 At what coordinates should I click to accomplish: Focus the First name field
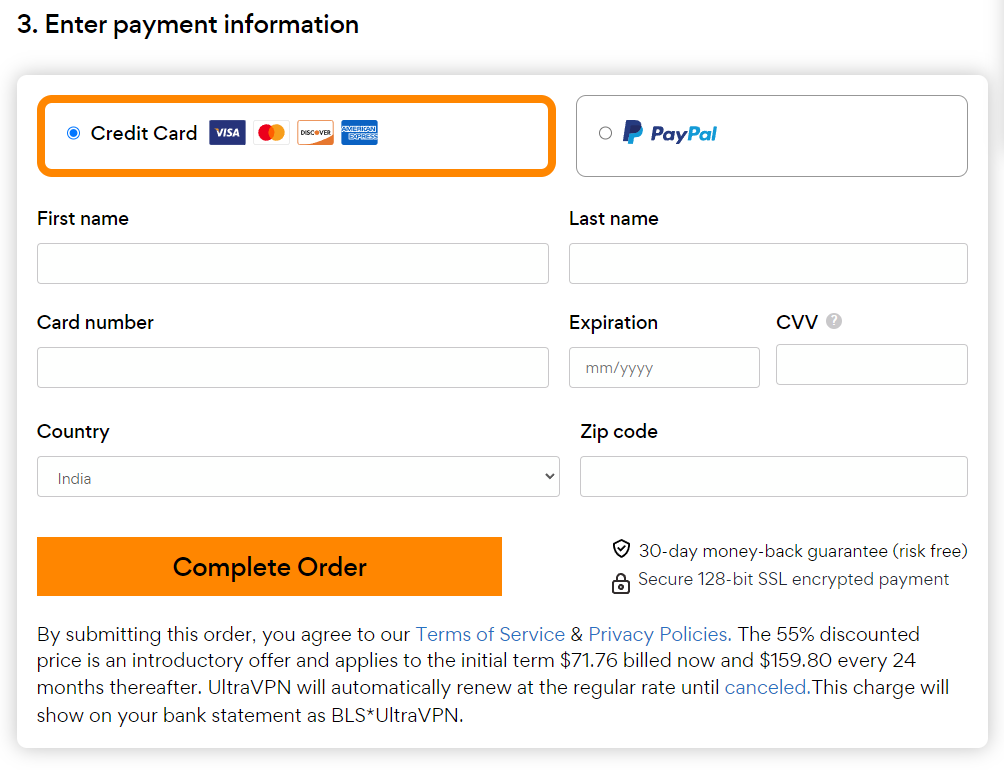[293, 263]
